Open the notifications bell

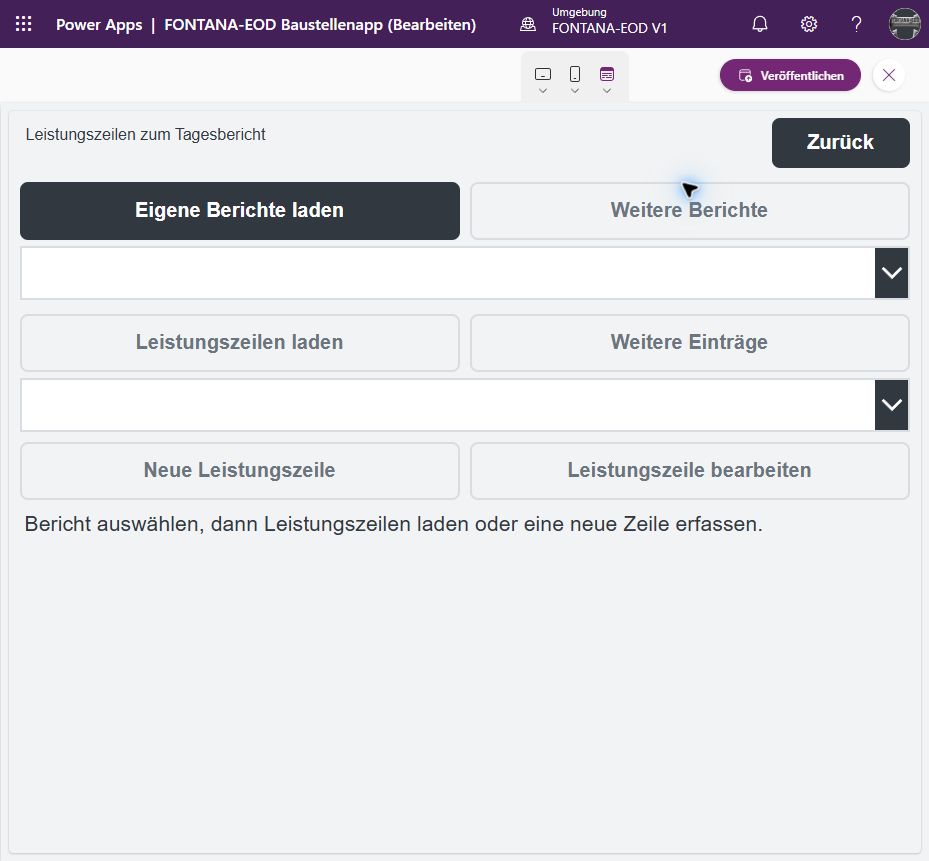(x=760, y=24)
